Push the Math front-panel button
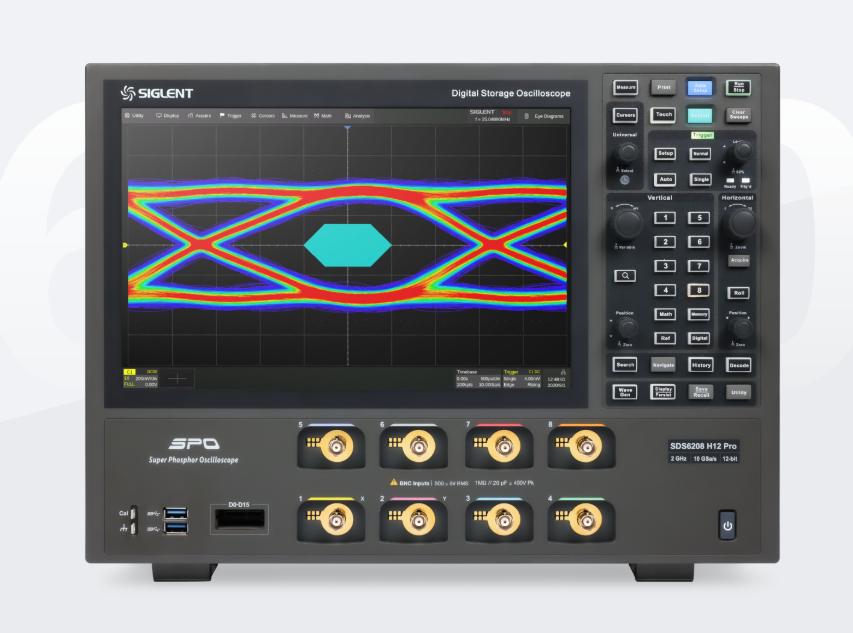Screen dimensions: 853x633 point(665,314)
